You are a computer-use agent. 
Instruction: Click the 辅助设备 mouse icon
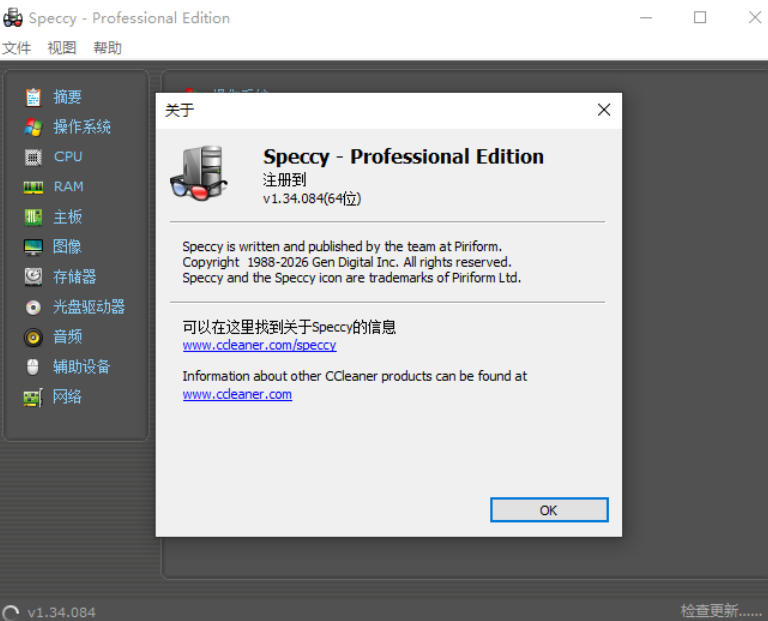(x=33, y=367)
